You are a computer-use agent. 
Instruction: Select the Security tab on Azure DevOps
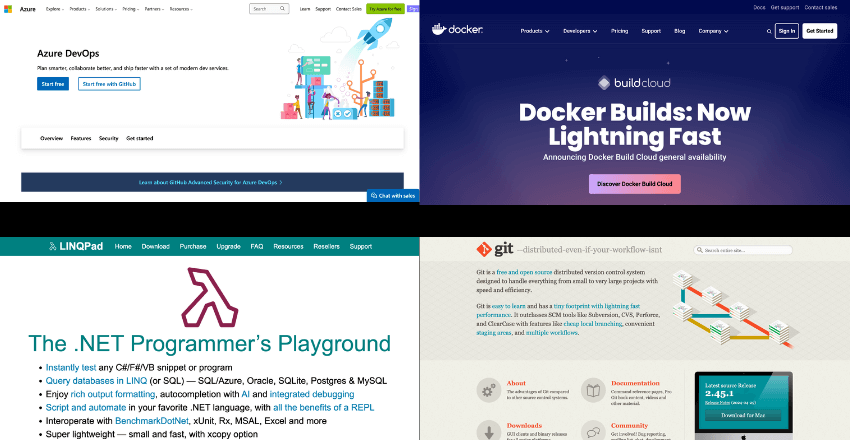point(108,139)
